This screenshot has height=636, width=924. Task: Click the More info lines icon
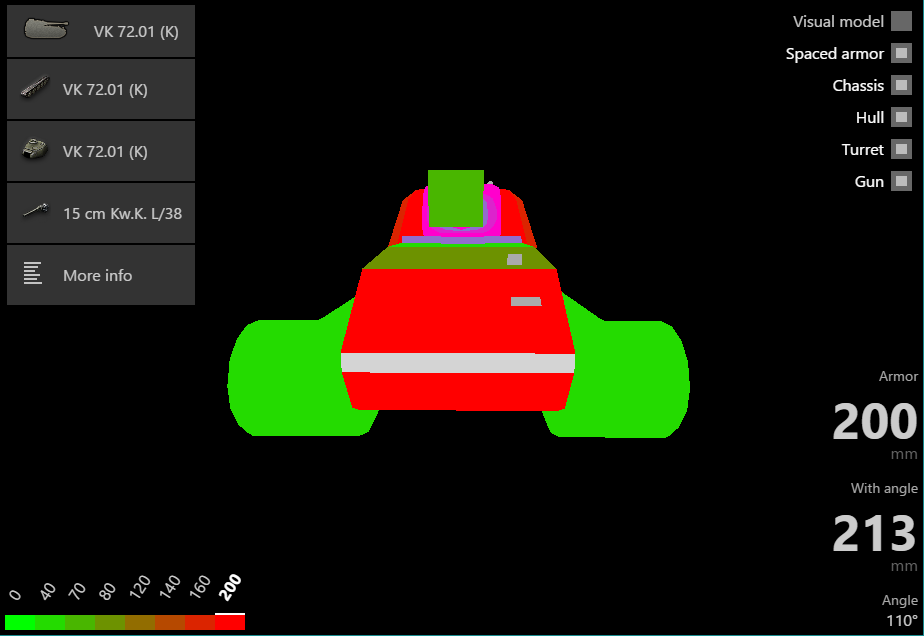(x=32, y=273)
